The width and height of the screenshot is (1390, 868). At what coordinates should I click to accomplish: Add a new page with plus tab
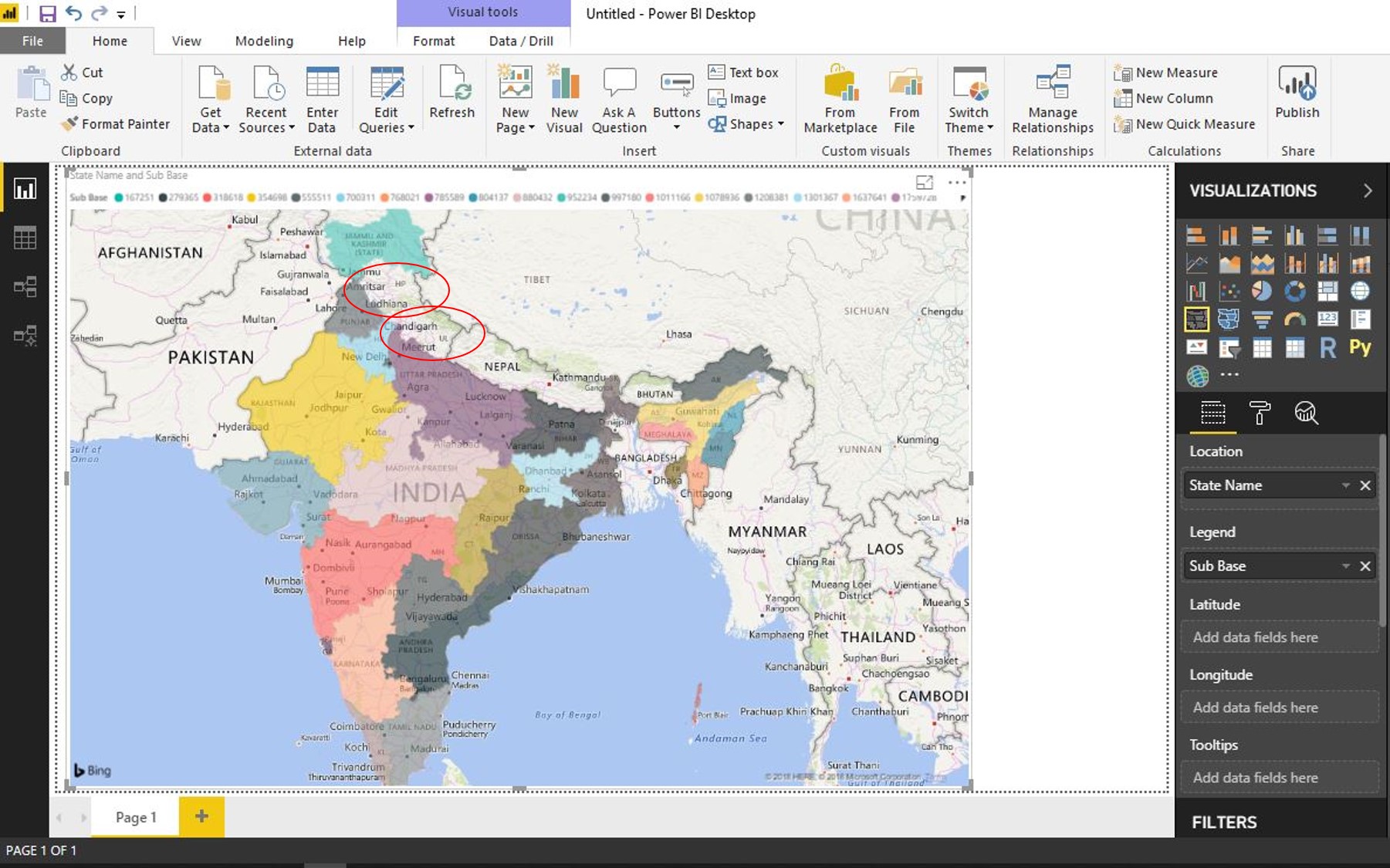click(201, 816)
